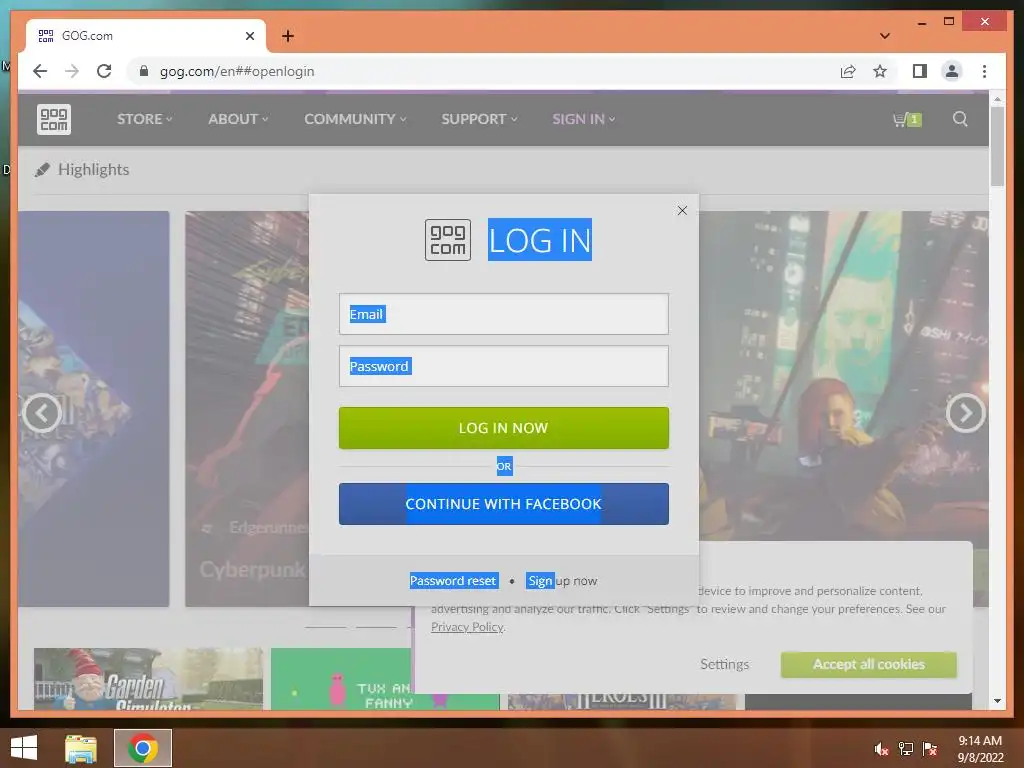This screenshot has width=1024, height=768.
Task: Expand the SUPPORT menu
Action: [479, 119]
